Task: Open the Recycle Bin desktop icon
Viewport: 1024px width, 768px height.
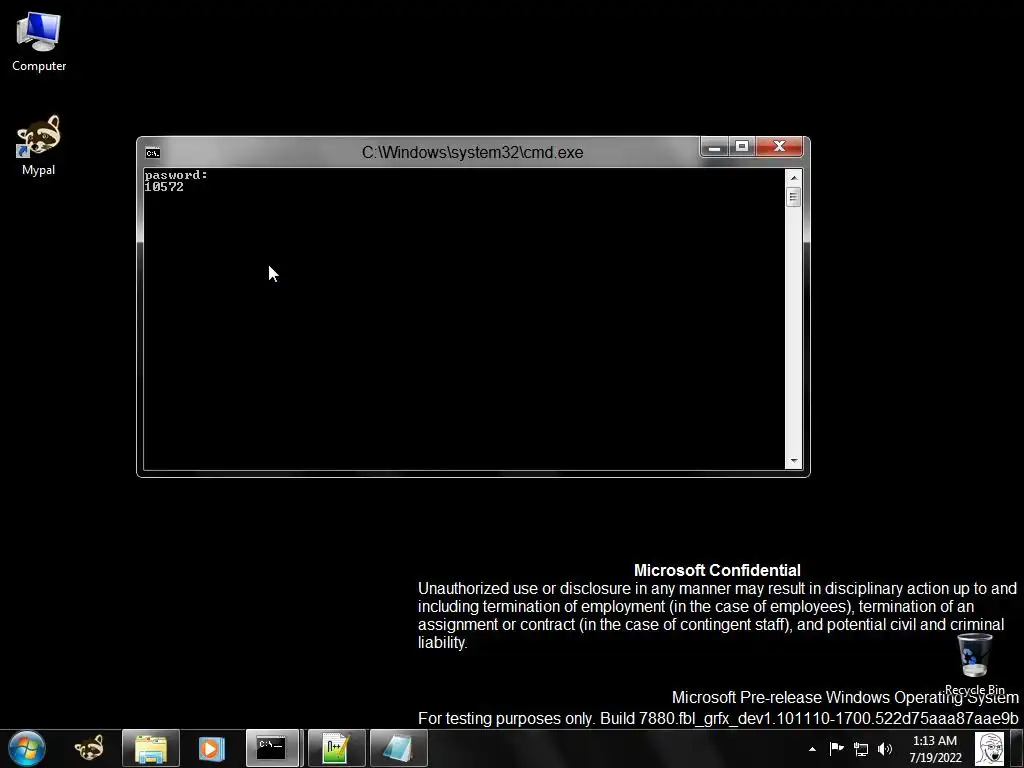Action: (974, 663)
